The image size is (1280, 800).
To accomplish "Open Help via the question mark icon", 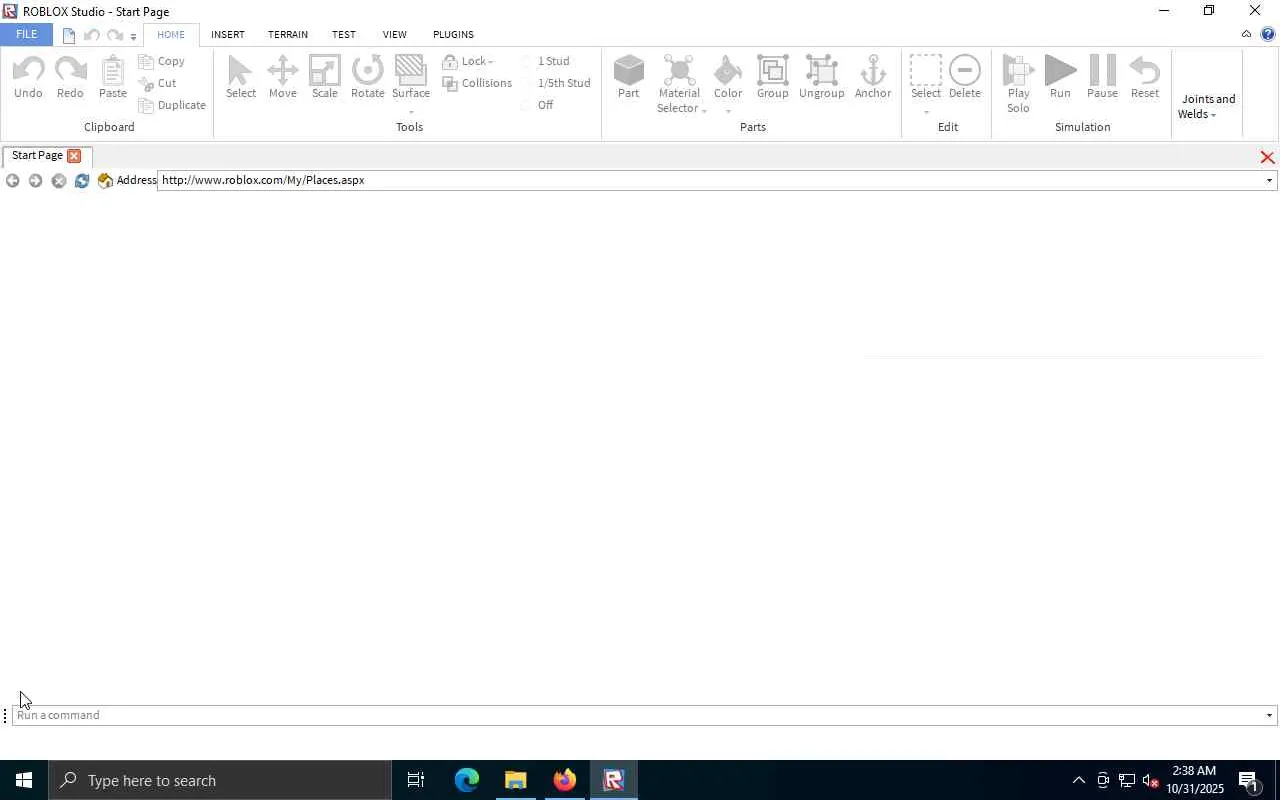I will (x=1268, y=34).
